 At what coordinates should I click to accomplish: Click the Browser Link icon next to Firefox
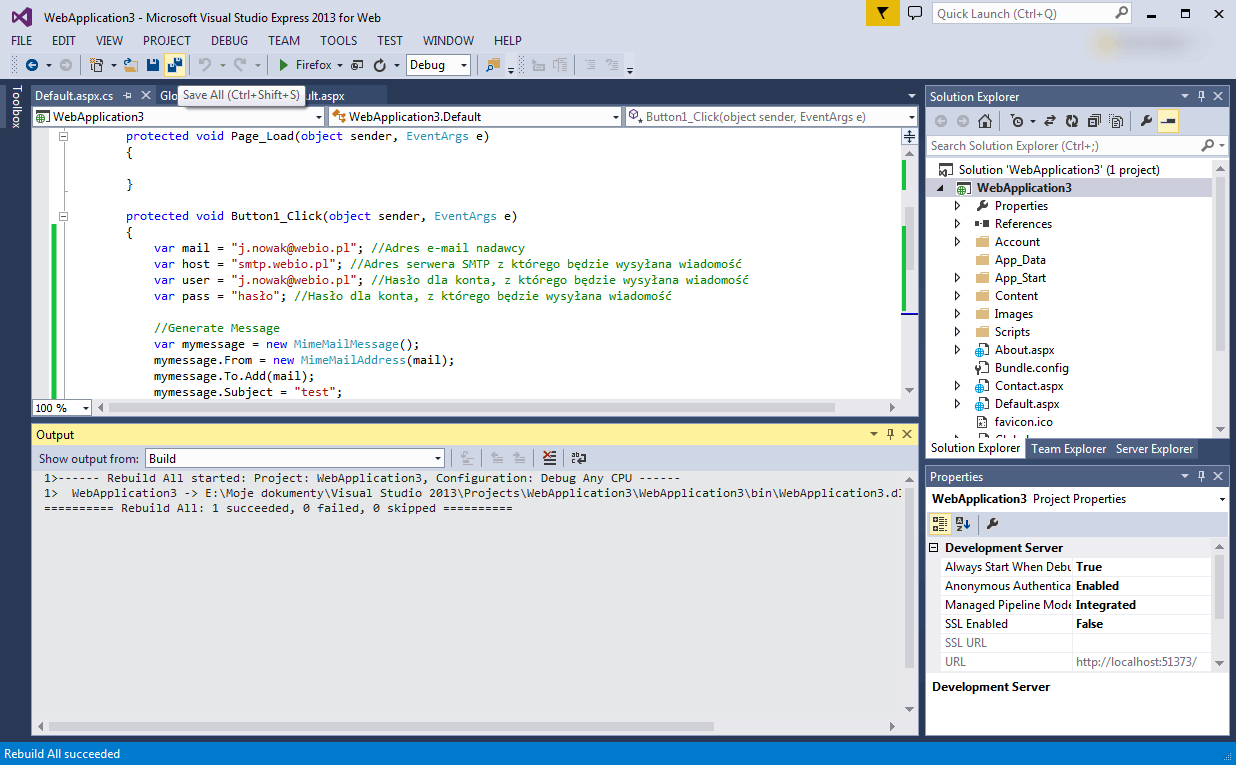click(x=357, y=65)
